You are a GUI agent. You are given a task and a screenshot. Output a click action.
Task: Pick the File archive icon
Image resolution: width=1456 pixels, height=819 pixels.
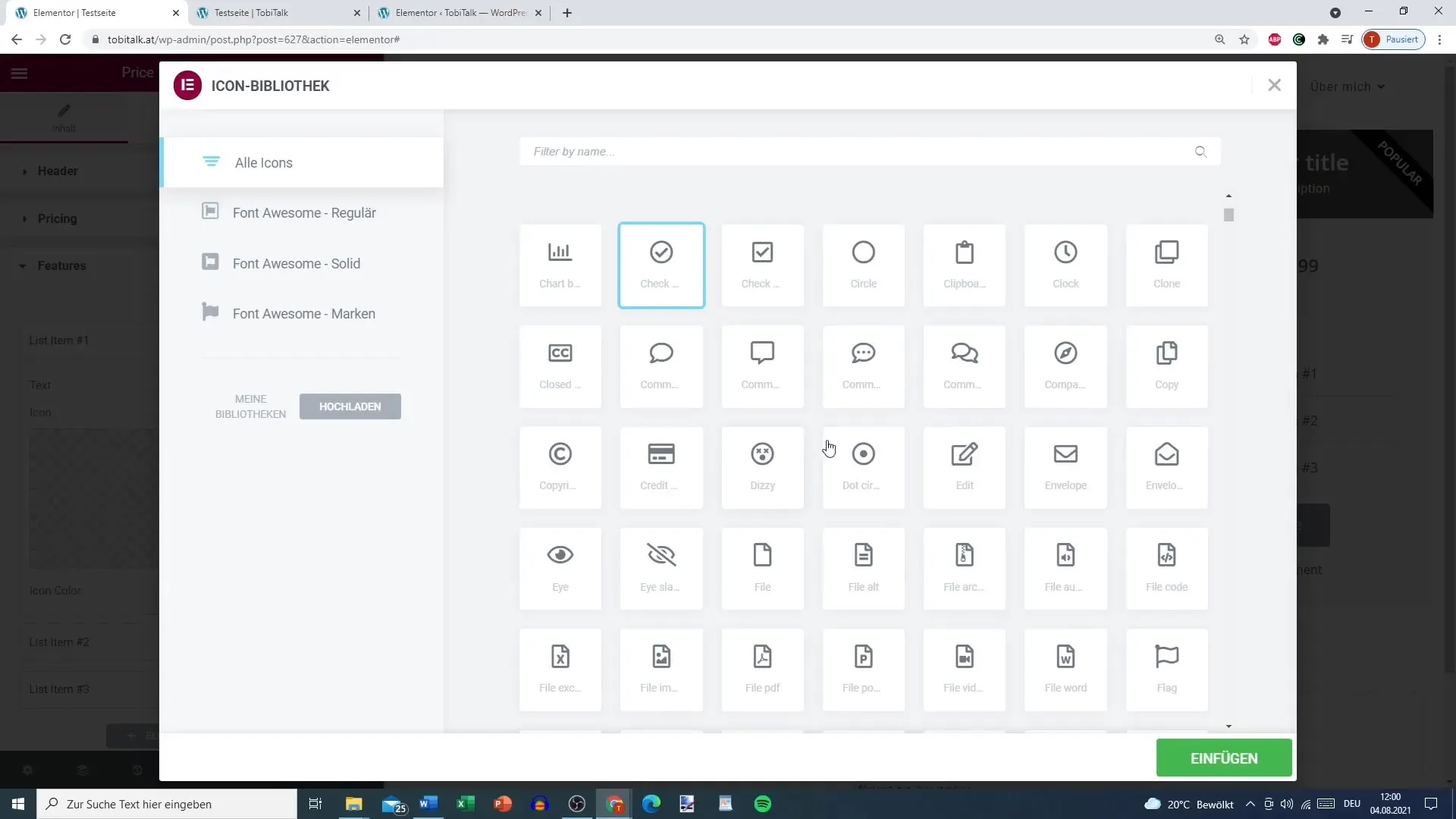[965, 569]
